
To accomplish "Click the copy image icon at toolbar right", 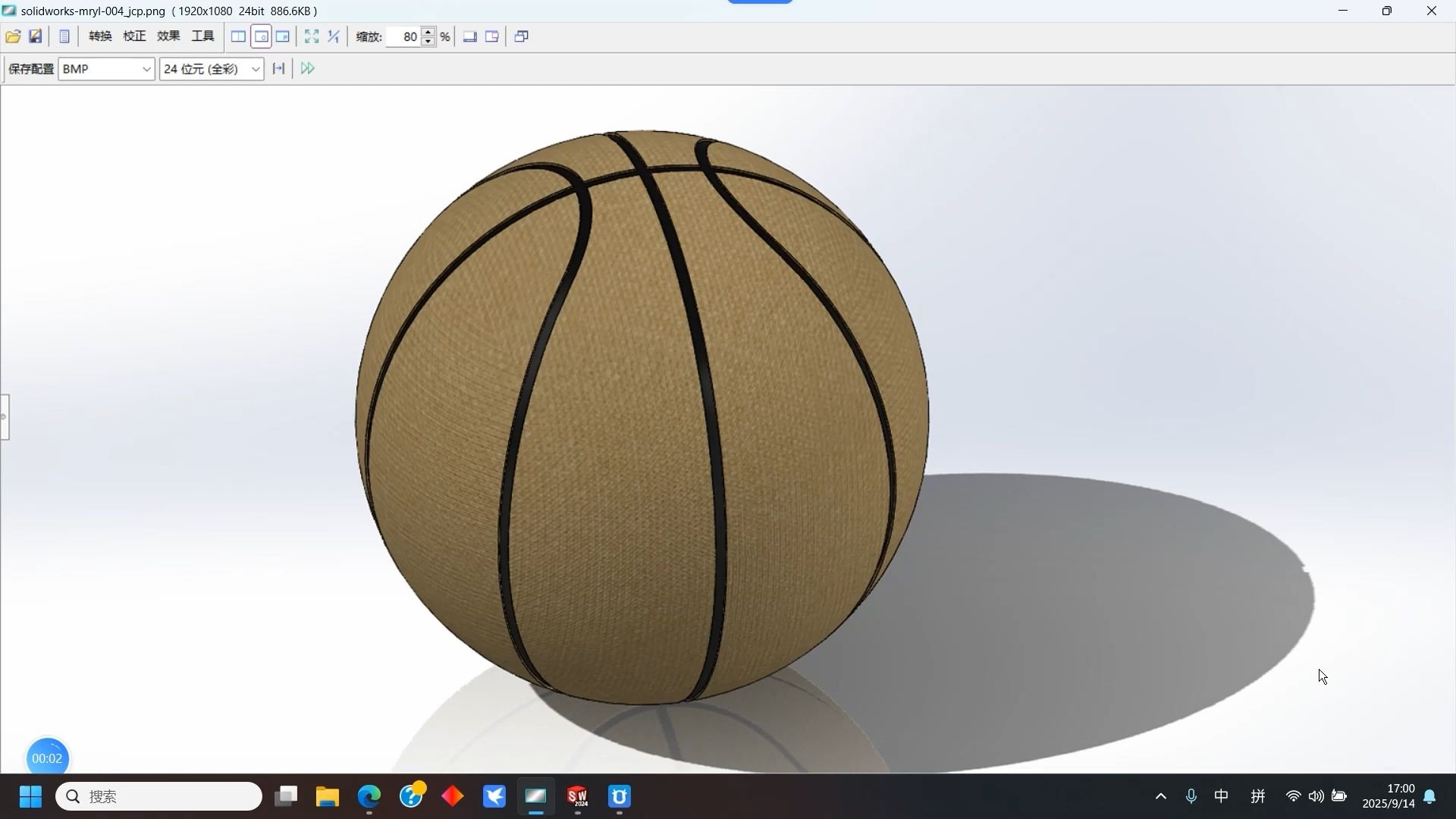I will click(521, 36).
